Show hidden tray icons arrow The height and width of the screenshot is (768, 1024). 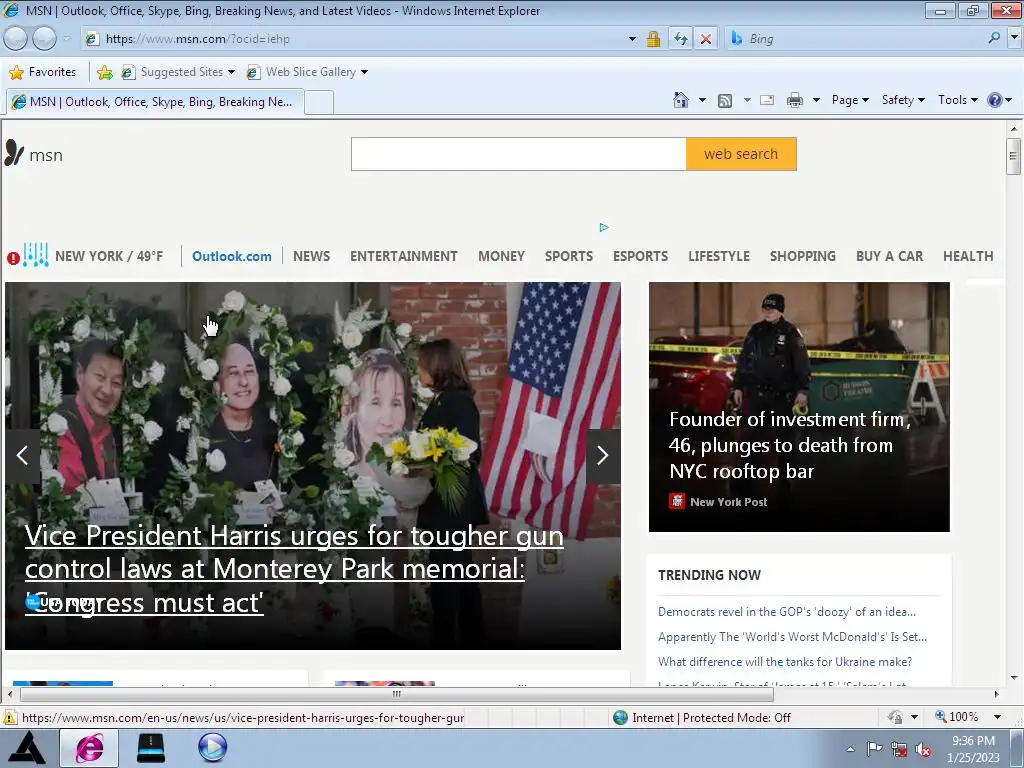pos(850,749)
